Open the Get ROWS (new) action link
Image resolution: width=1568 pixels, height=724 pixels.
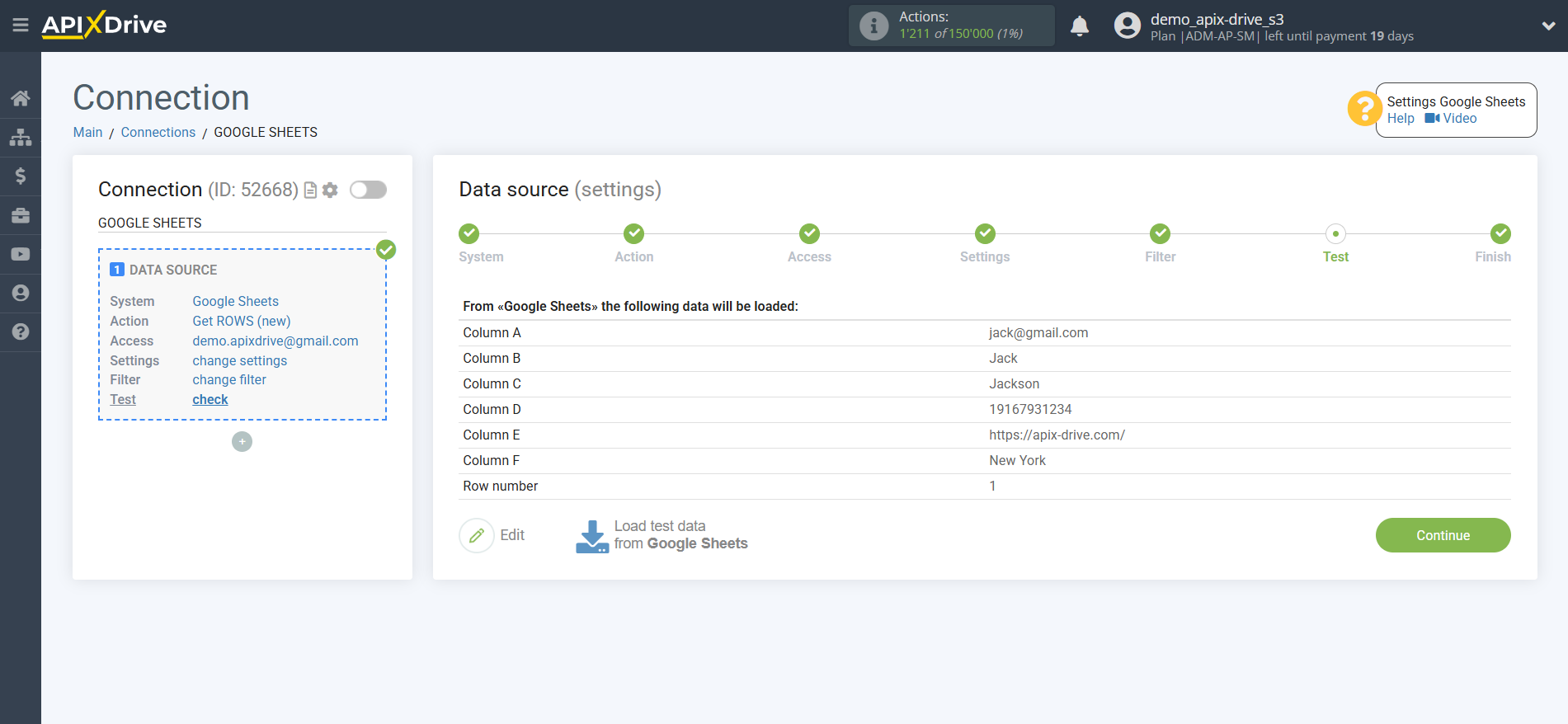click(x=242, y=322)
